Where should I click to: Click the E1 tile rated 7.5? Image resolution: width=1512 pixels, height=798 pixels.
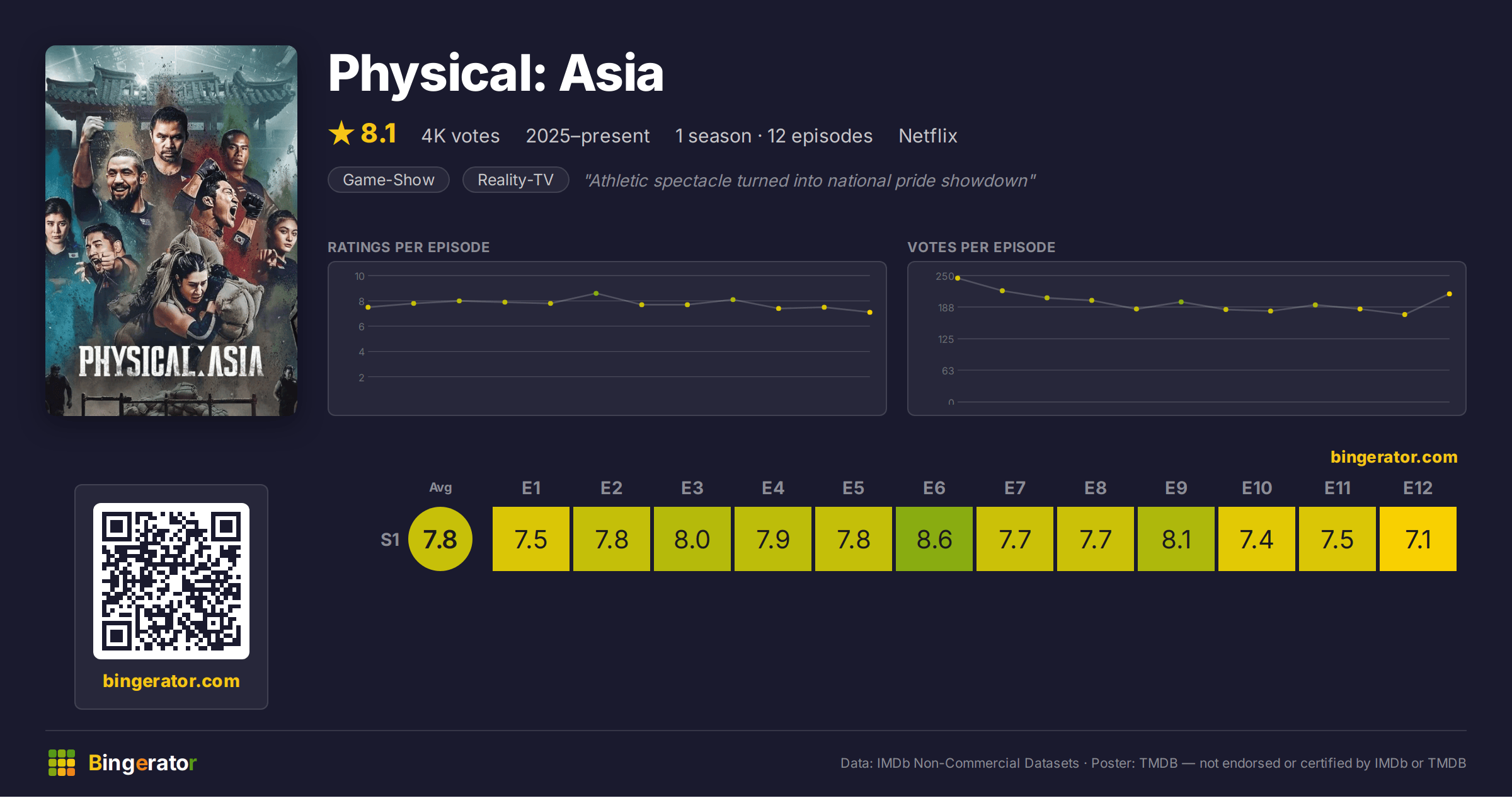click(531, 539)
